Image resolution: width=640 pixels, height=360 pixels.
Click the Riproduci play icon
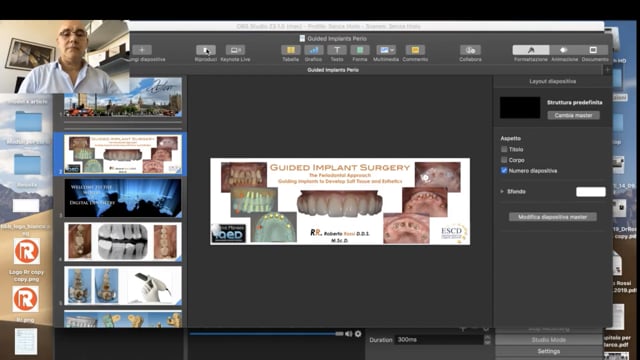(206, 50)
